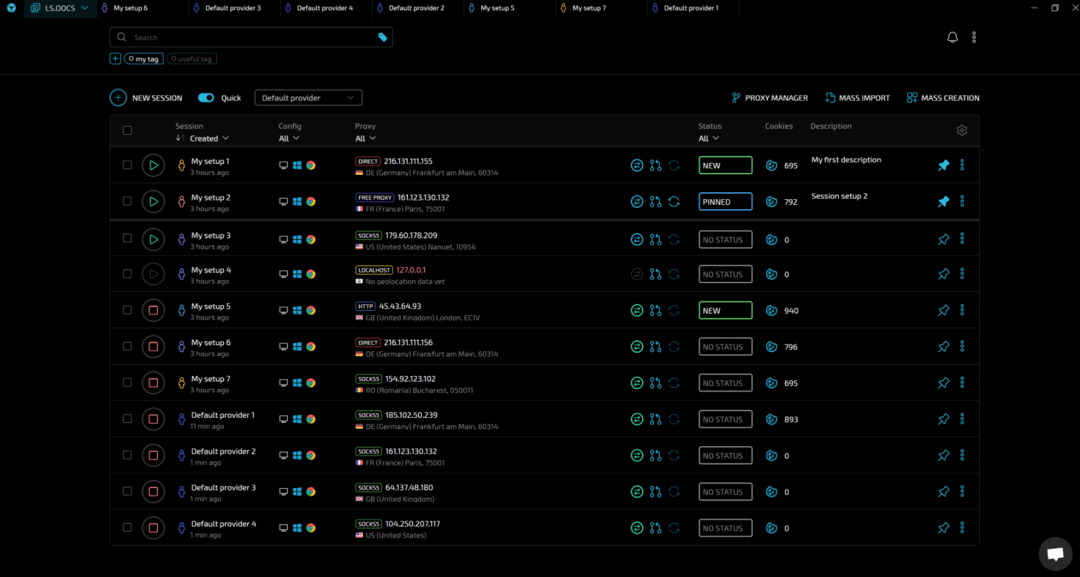Open the Proxy filter All dropdown
This screenshot has width=1080, height=577.
365,139
